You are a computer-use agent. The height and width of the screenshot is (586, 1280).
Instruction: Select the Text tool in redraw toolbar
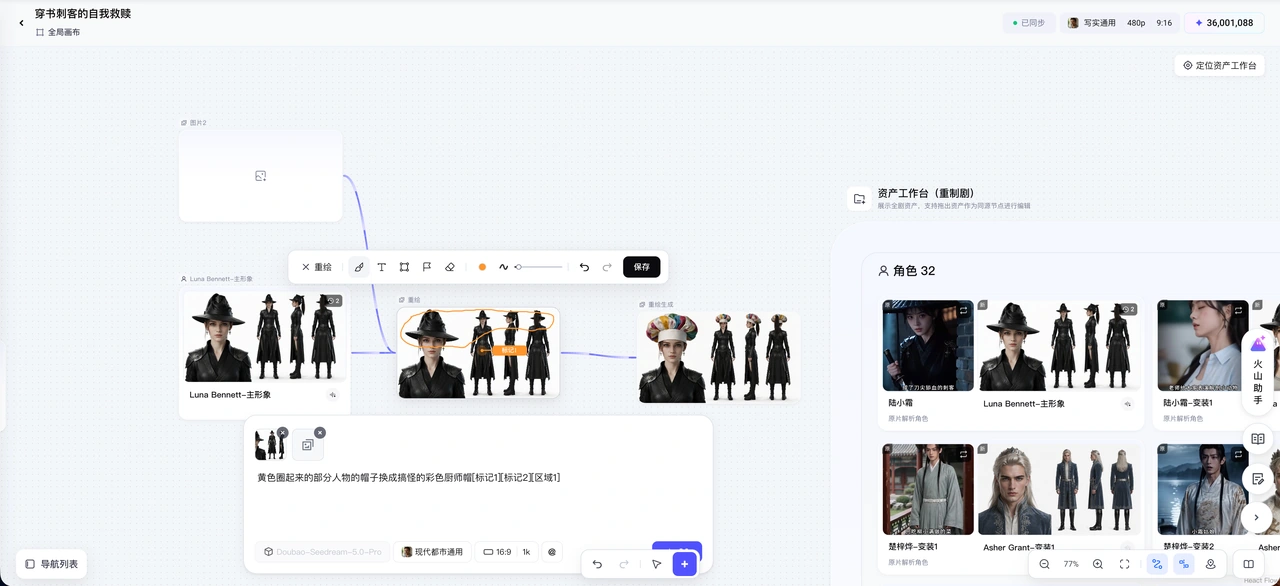(381, 267)
